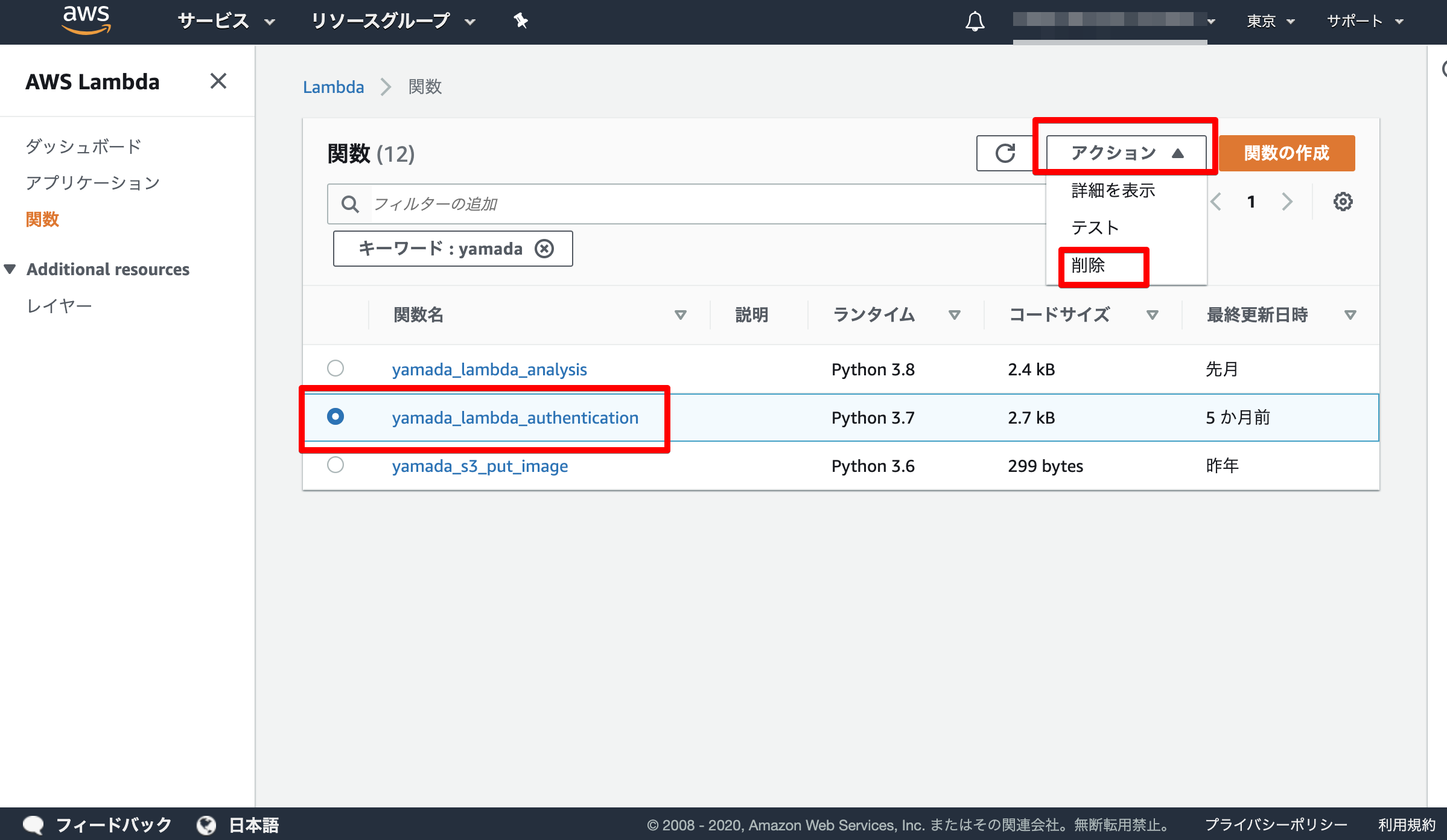Click the 2.7 kB code size cell

(x=1031, y=418)
